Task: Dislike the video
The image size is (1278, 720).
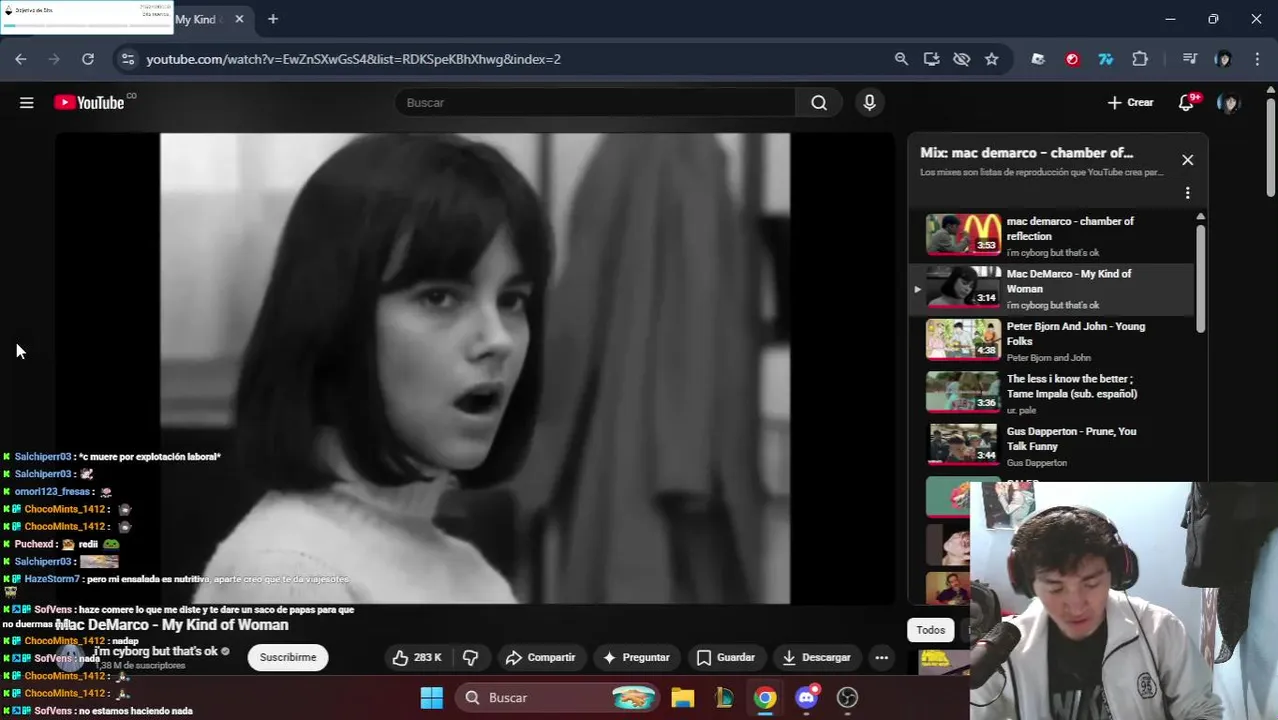Action: coord(470,657)
